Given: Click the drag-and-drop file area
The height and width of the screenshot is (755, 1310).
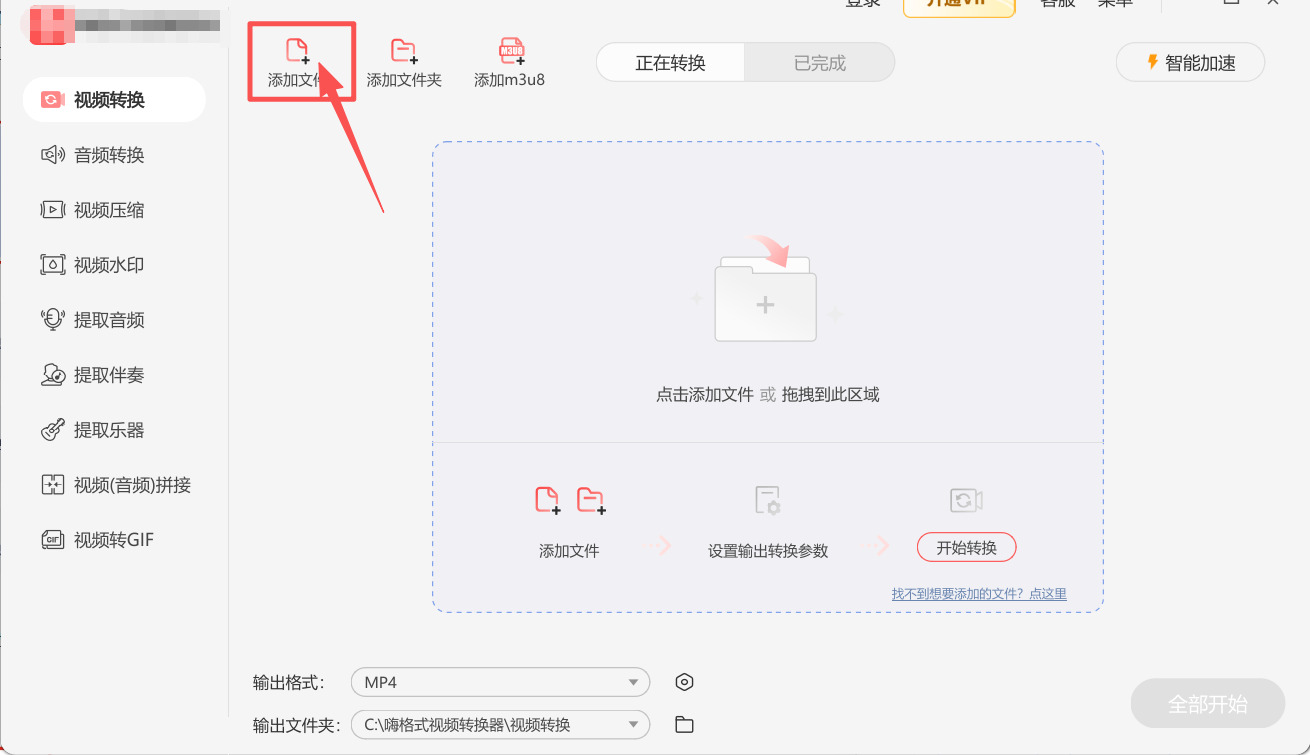Looking at the screenshot, I should click(x=766, y=300).
